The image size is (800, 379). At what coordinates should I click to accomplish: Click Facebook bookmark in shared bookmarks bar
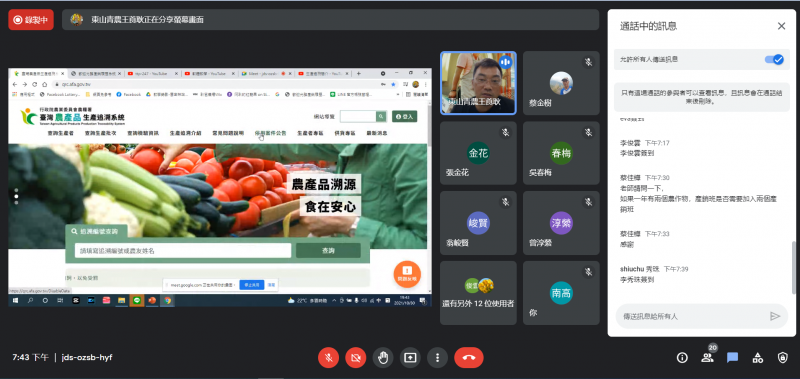pyautogui.click(x=129, y=94)
